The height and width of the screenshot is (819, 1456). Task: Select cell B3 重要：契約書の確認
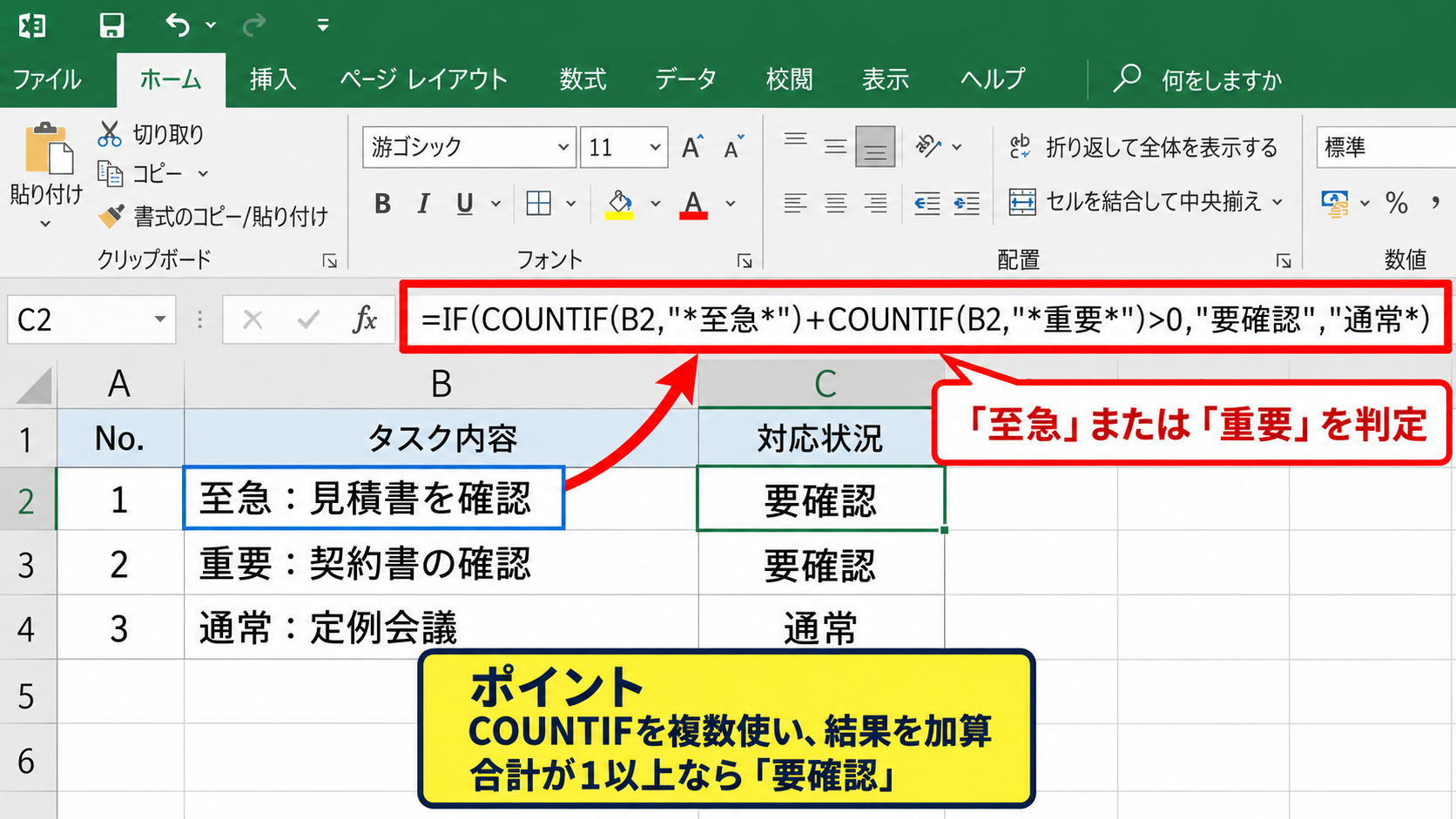tap(441, 563)
